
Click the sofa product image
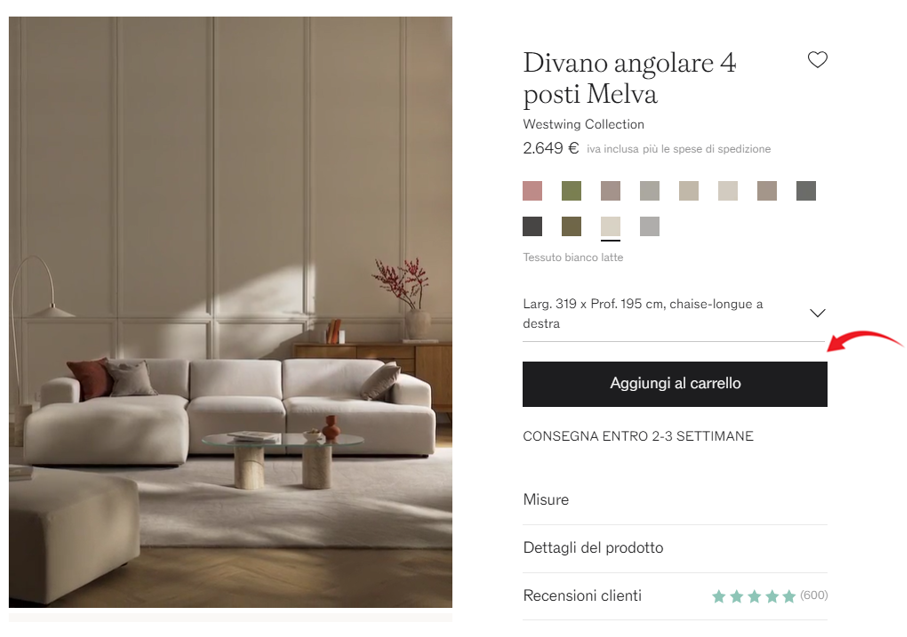[230, 312]
